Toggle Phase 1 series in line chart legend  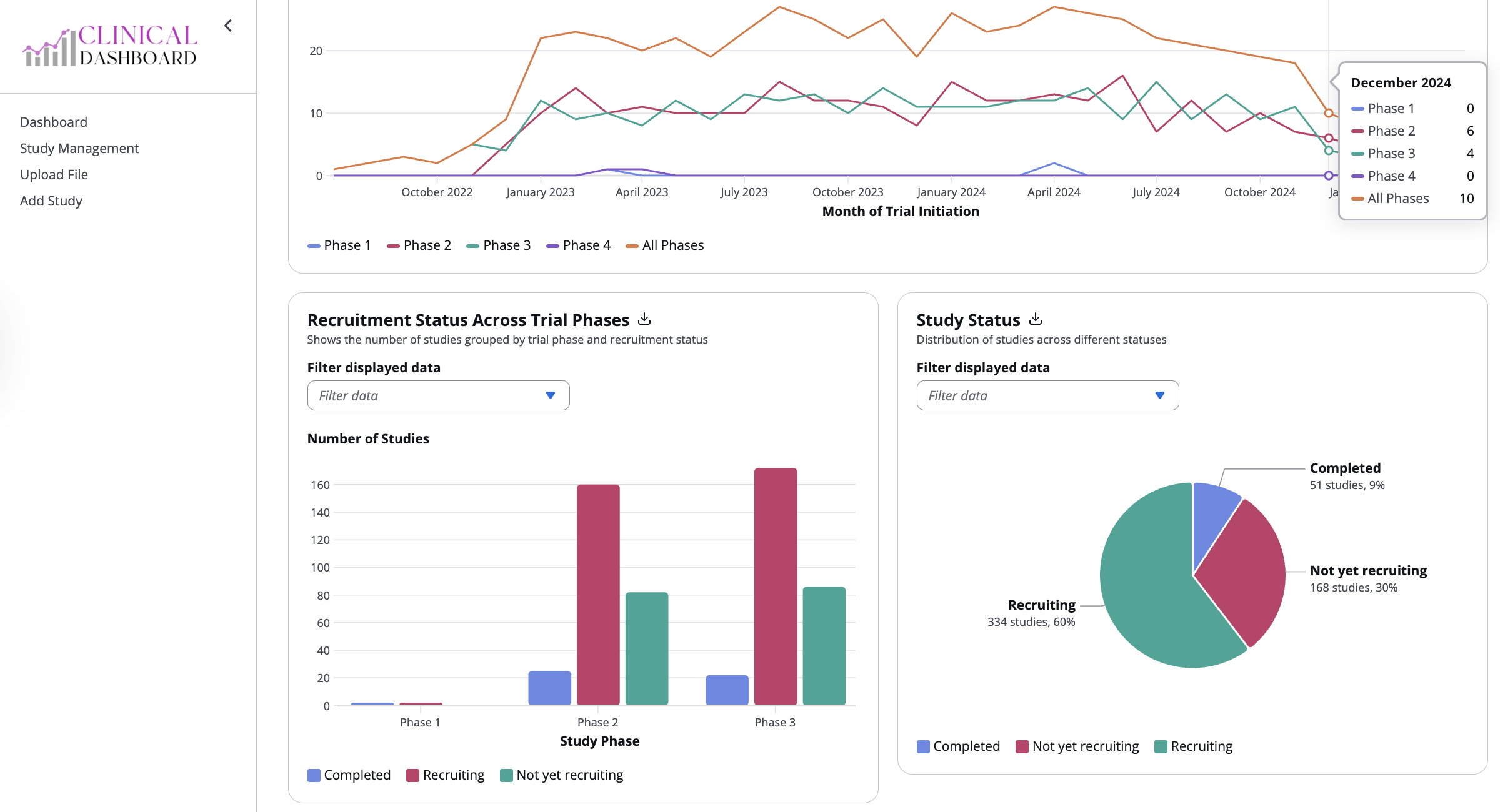(x=339, y=245)
